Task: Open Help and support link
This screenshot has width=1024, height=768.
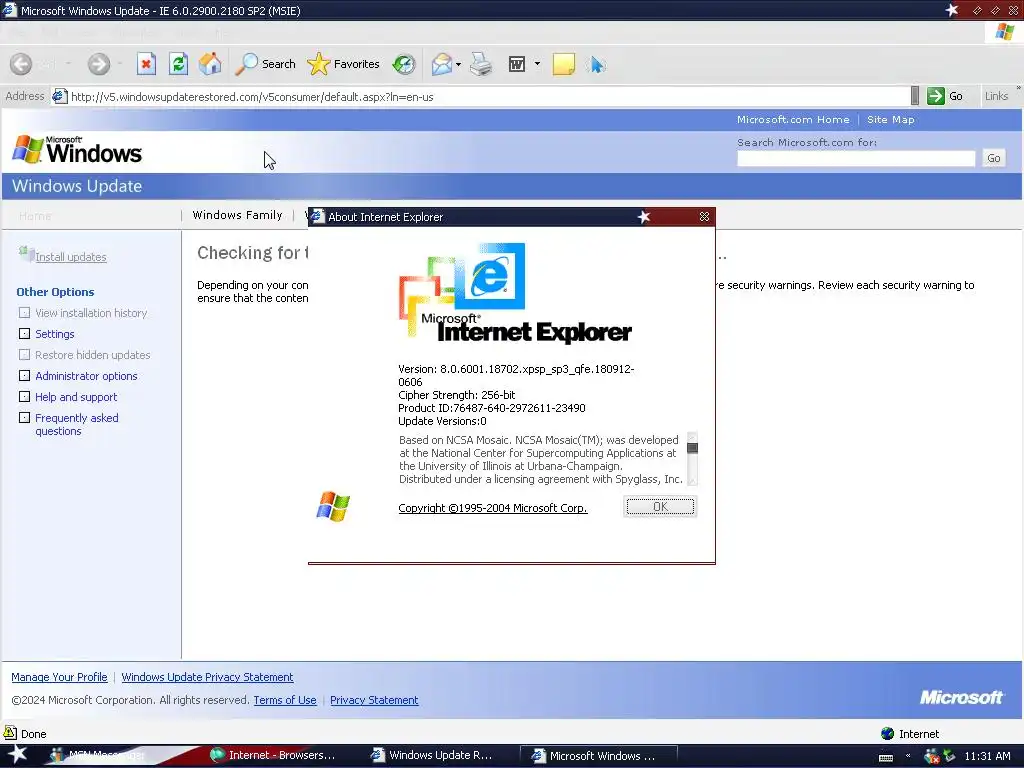Action: [76, 396]
